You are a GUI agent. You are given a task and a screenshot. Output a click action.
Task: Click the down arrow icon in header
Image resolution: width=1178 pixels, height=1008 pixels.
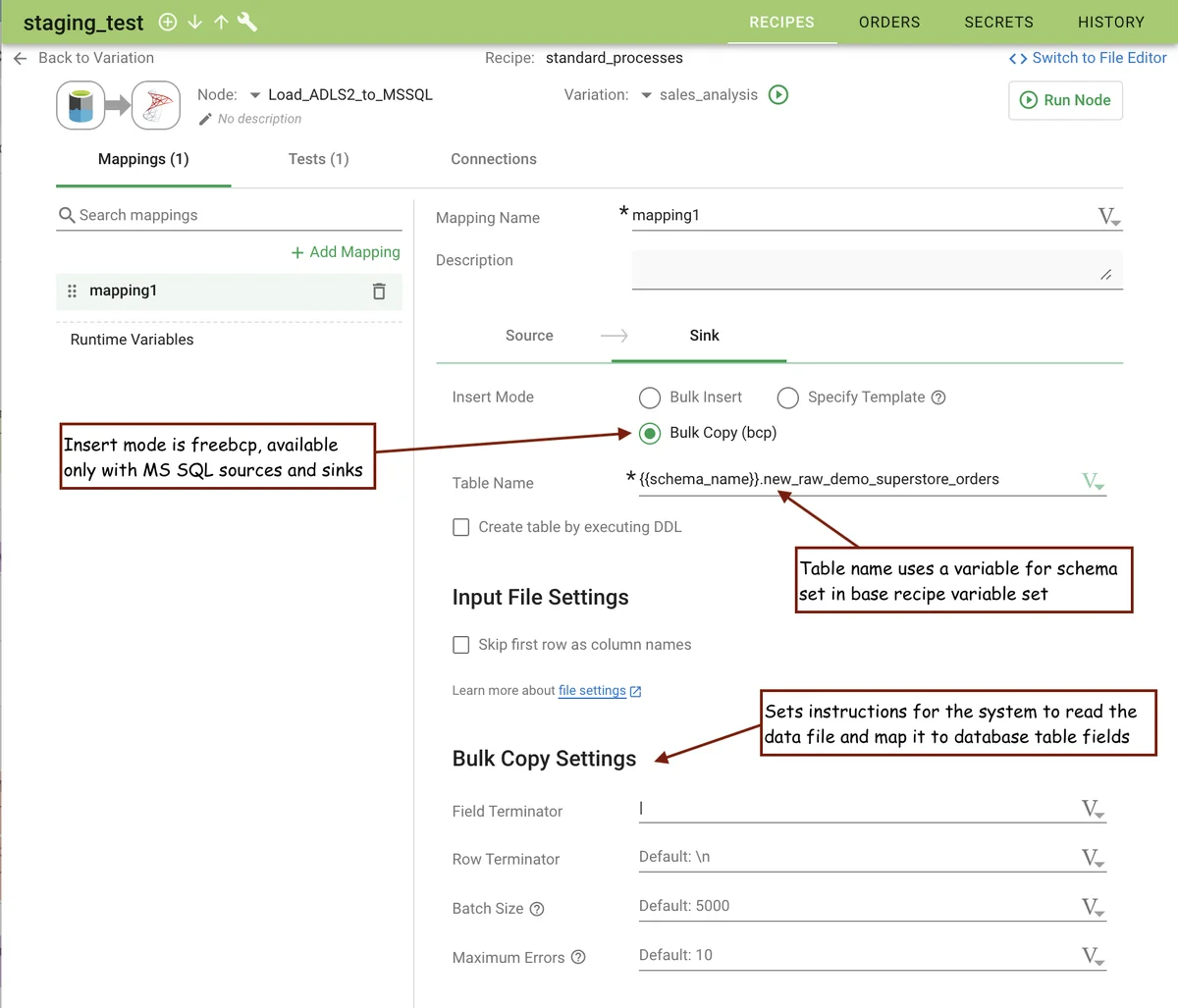(x=194, y=22)
